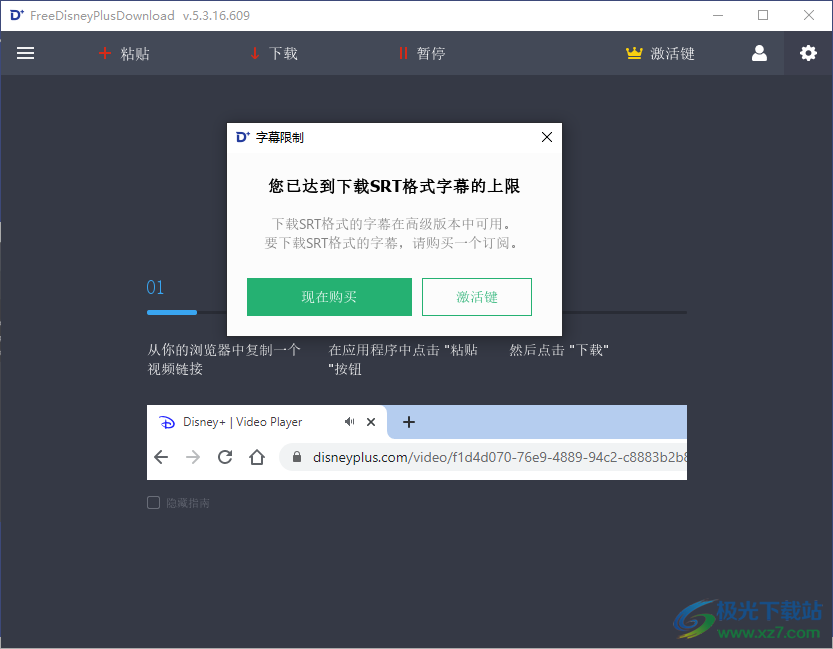Minimize the FreeDisneyPlusDownload window
Screen dimensions: 833x649
tap(718, 15)
